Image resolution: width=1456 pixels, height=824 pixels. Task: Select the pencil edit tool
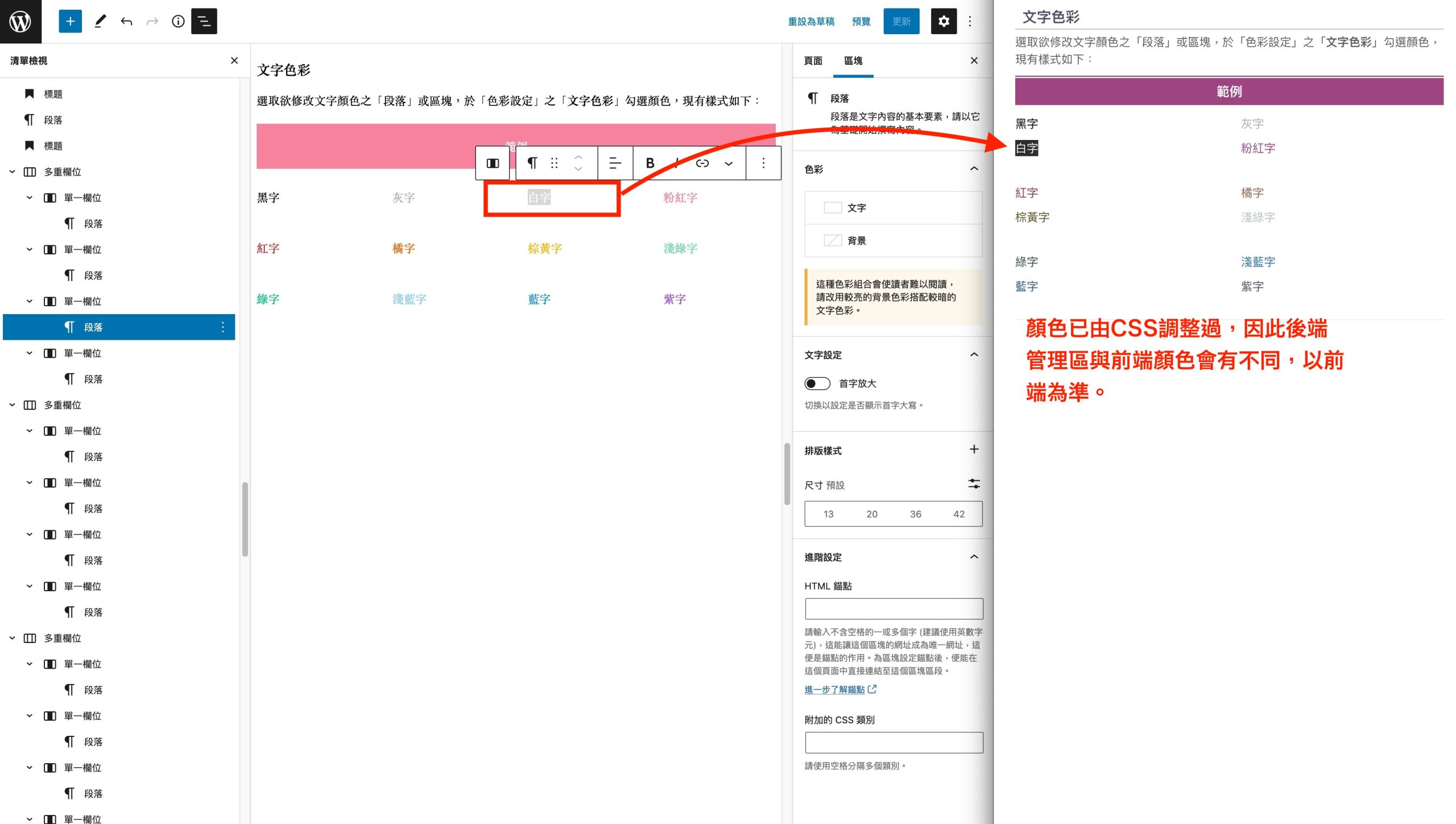100,22
